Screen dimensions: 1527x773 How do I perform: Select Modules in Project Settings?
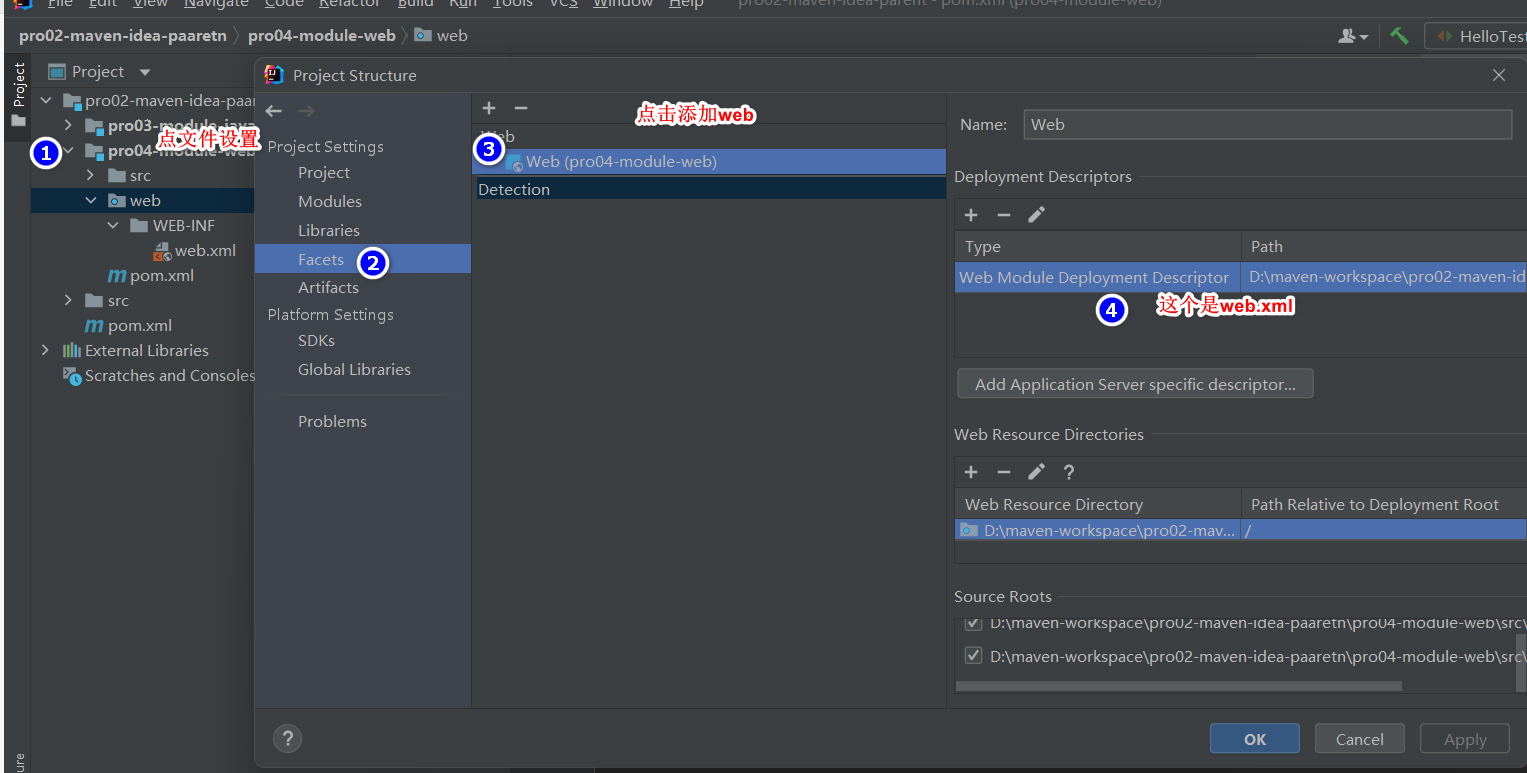tap(330, 201)
